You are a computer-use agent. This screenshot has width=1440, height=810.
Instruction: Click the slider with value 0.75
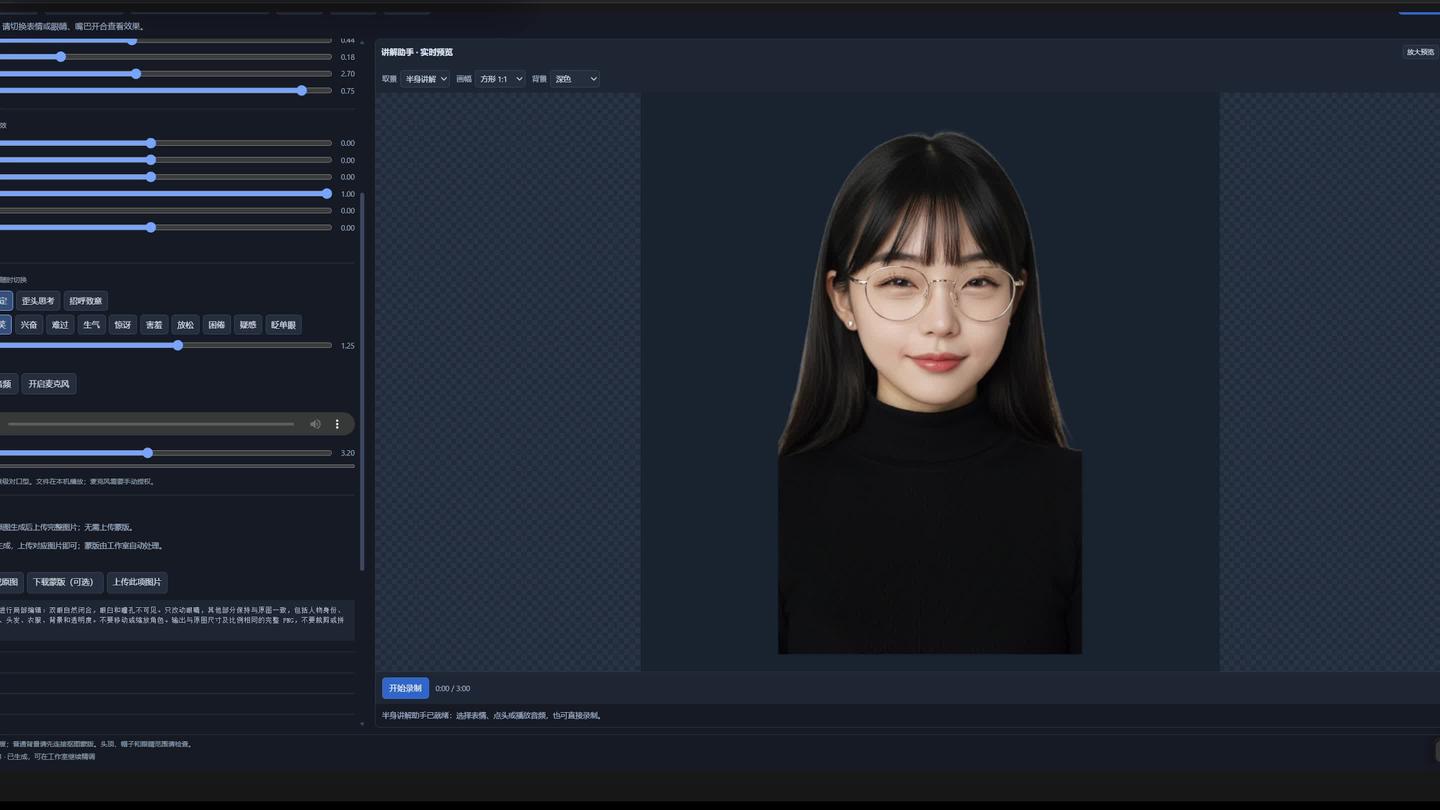(x=165, y=91)
